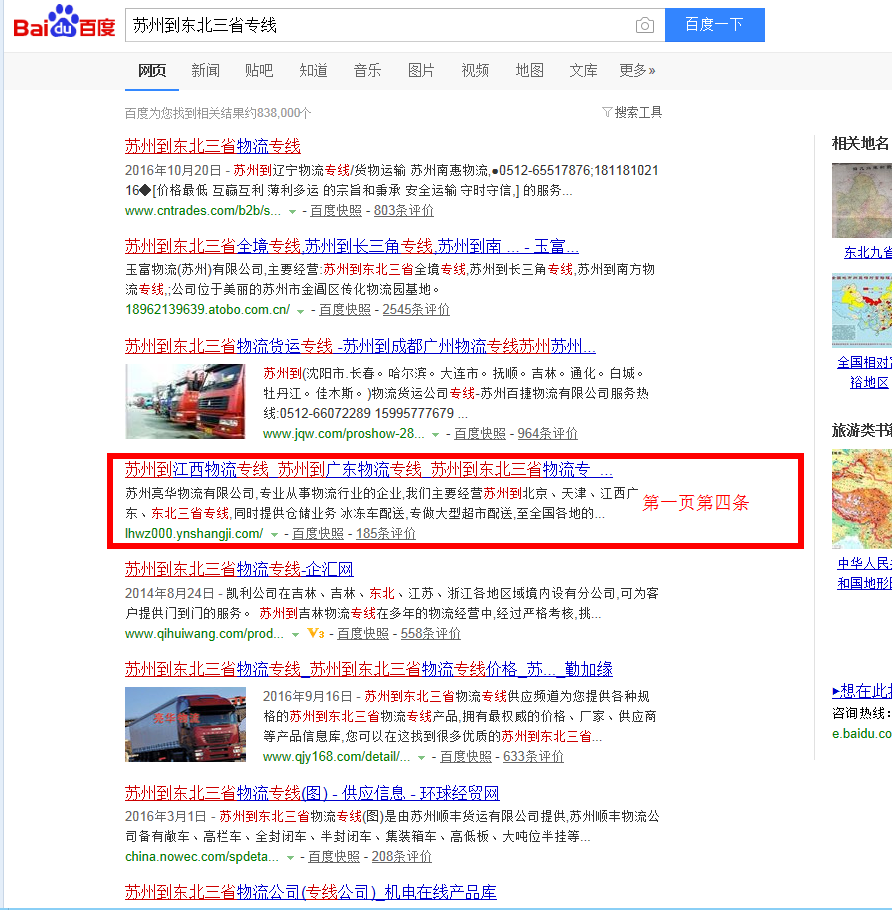This screenshot has width=892, height=910.
Task: Click red trucks thumbnail in jqw result
Action: [185, 401]
